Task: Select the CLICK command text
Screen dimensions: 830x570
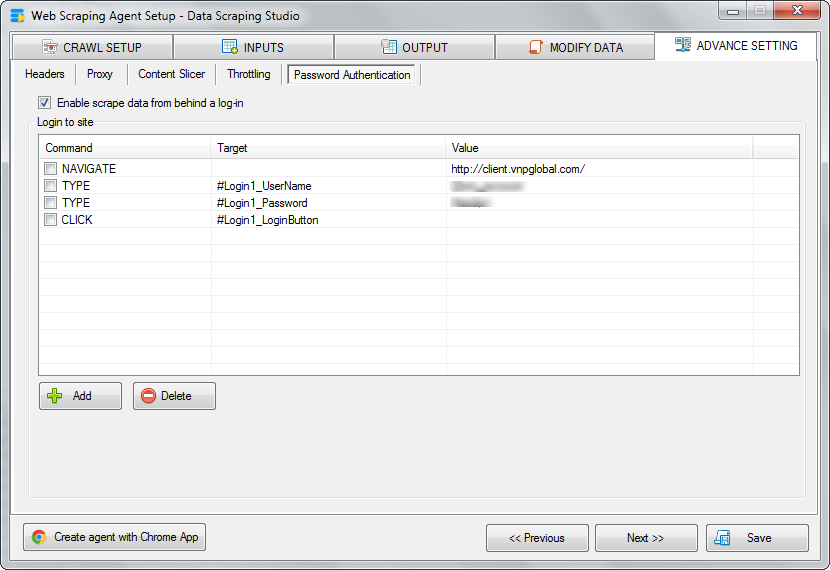Action: (77, 220)
